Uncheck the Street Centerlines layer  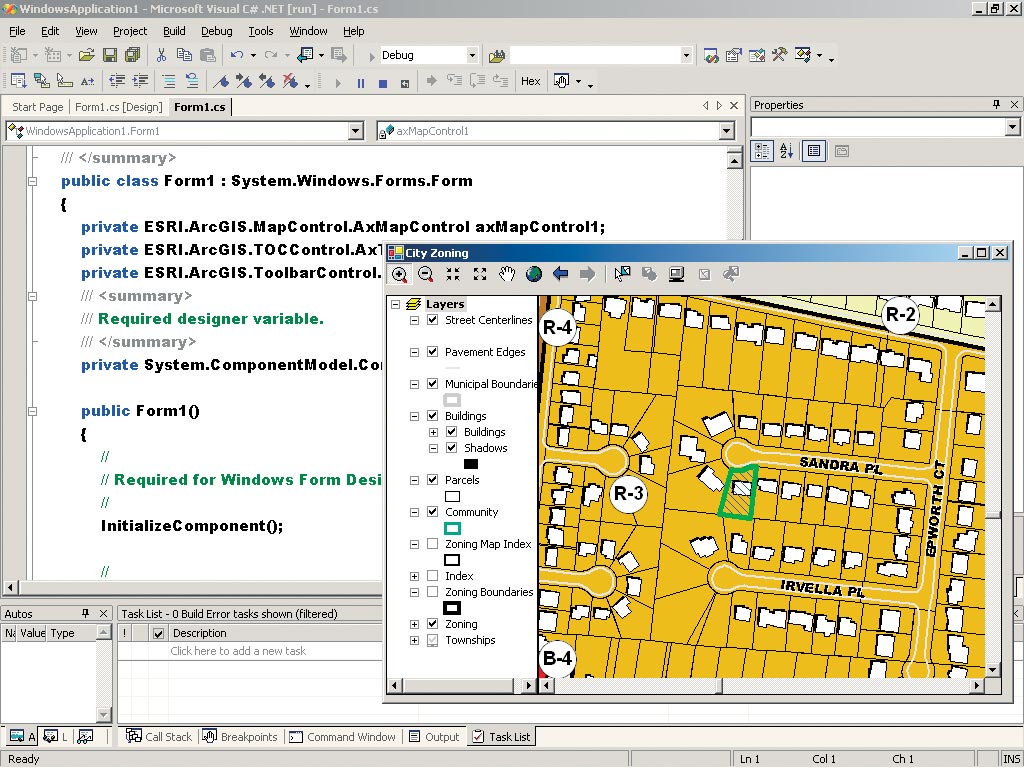point(432,320)
